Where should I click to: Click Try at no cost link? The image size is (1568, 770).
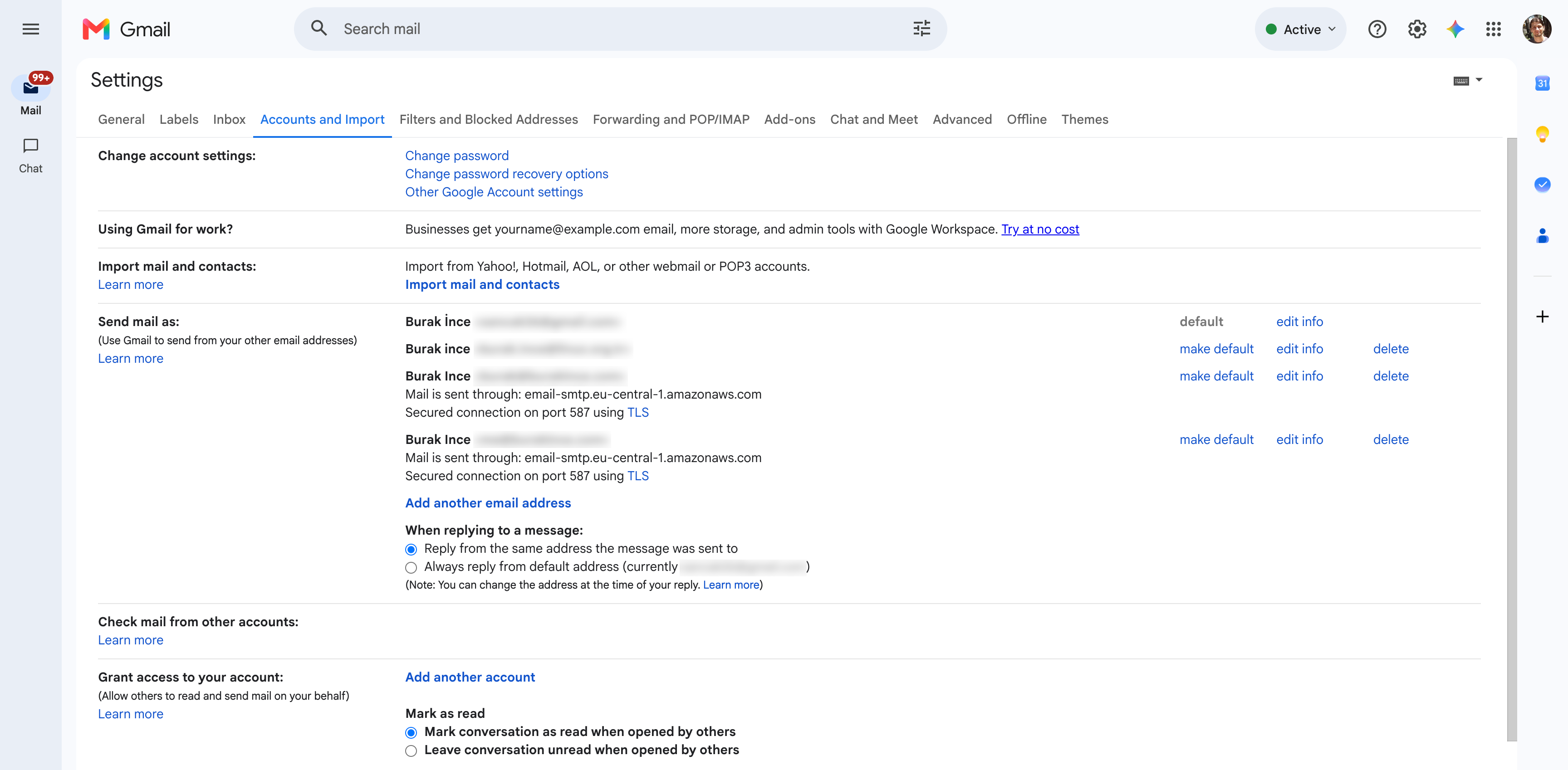click(1040, 229)
